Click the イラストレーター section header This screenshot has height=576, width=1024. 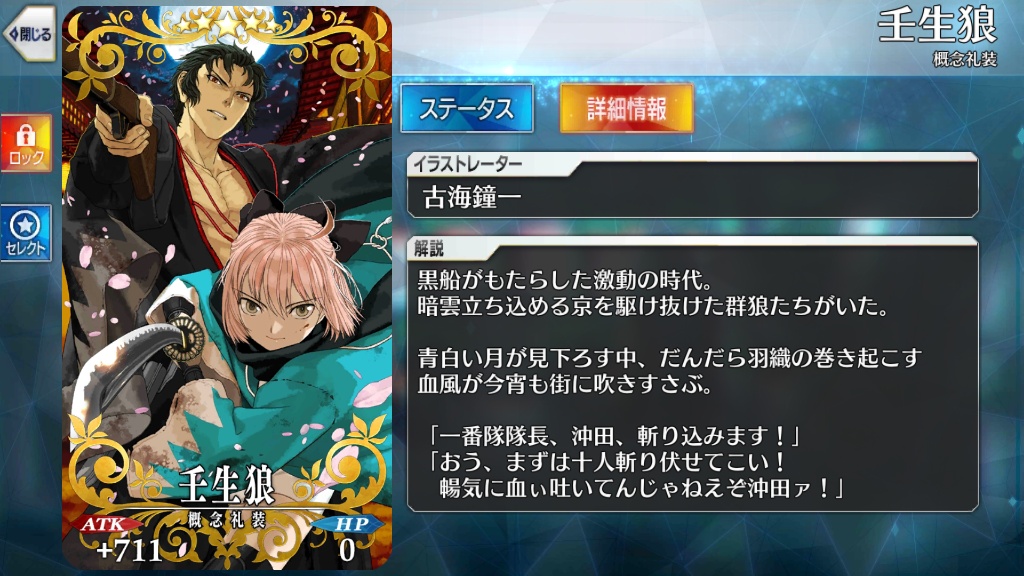click(468, 165)
